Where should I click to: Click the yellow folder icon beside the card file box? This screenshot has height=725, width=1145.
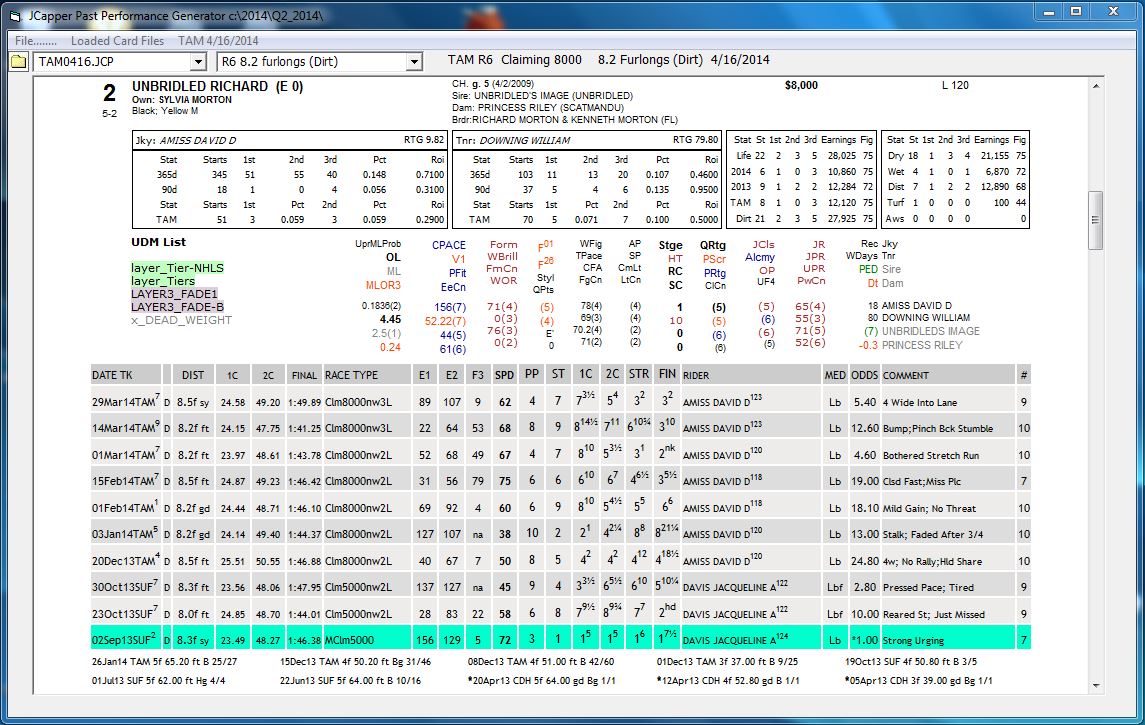pyautogui.click(x=18, y=62)
